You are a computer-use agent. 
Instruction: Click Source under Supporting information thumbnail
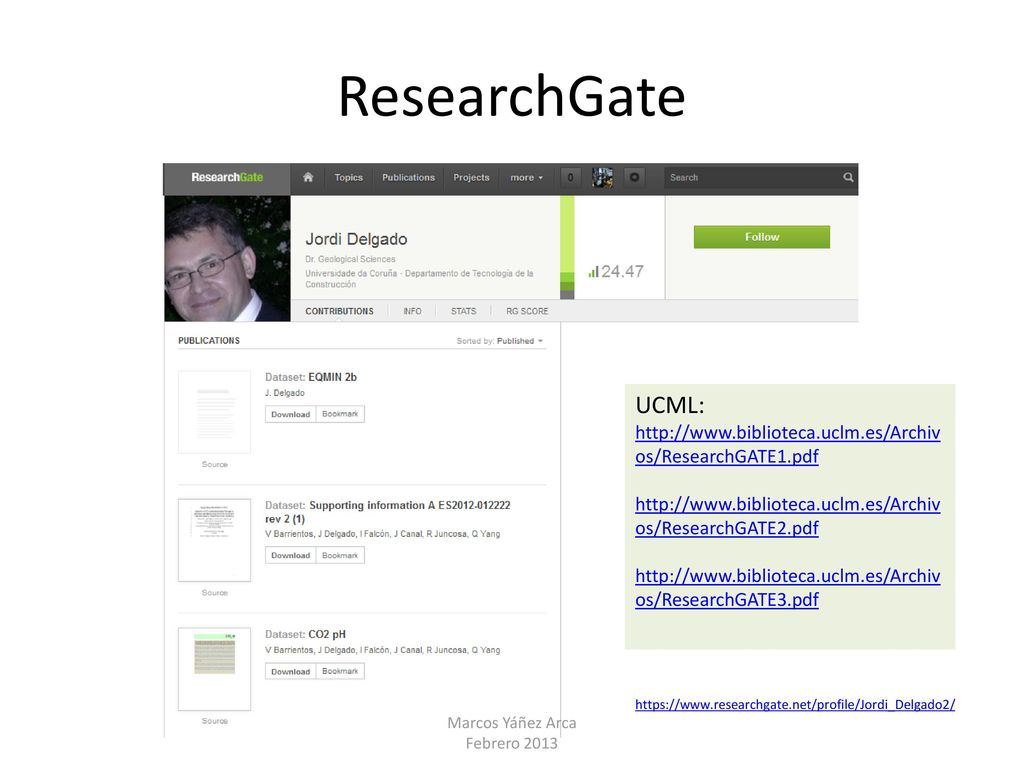tap(214, 593)
